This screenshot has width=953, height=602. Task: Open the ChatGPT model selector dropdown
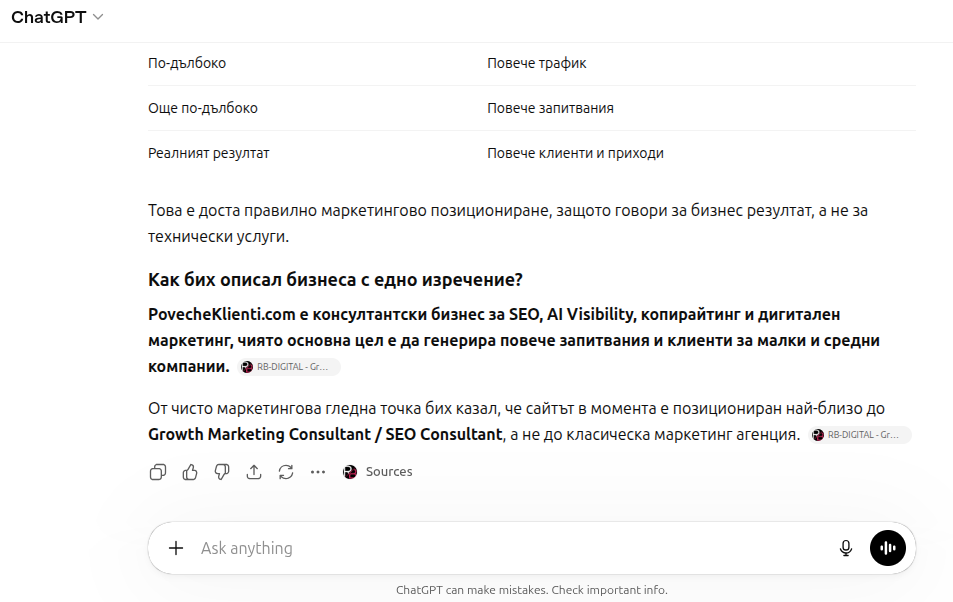point(57,17)
